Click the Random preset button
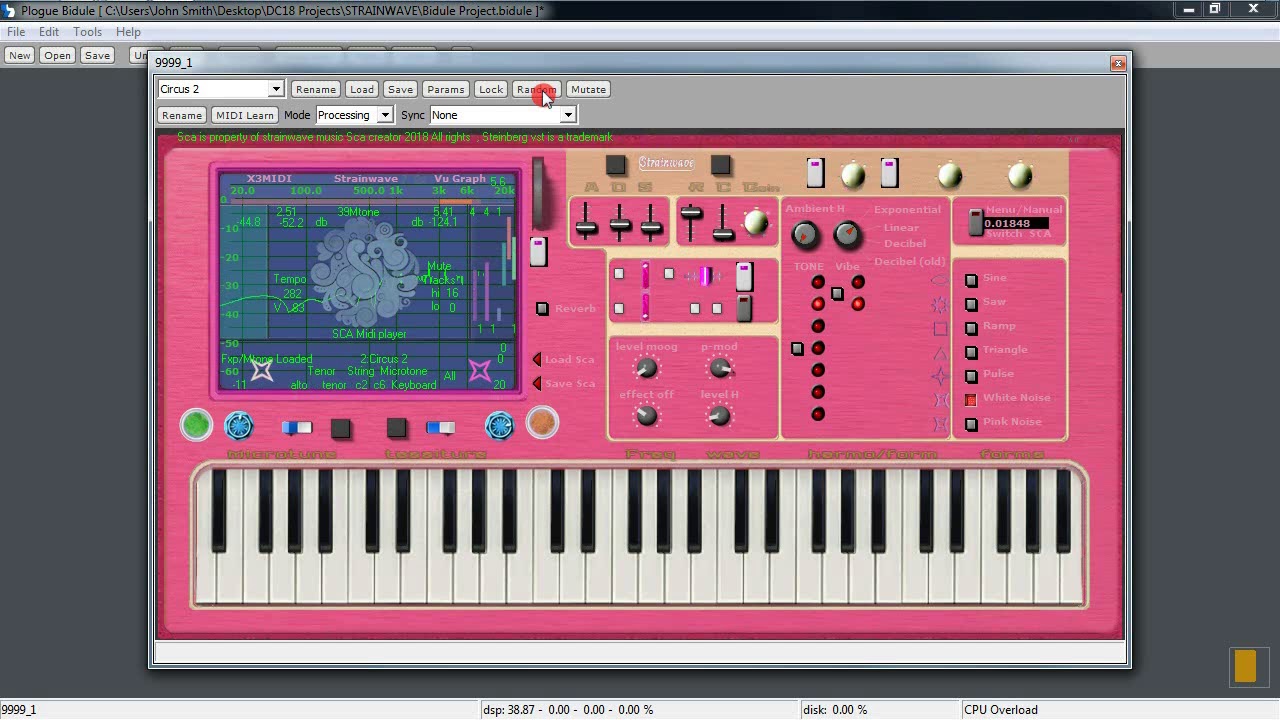This screenshot has height=720, width=1280. click(536, 89)
